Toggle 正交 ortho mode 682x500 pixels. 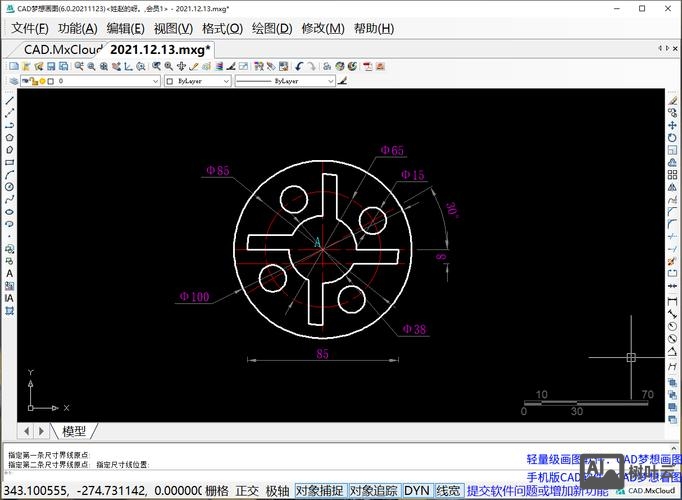[246, 491]
